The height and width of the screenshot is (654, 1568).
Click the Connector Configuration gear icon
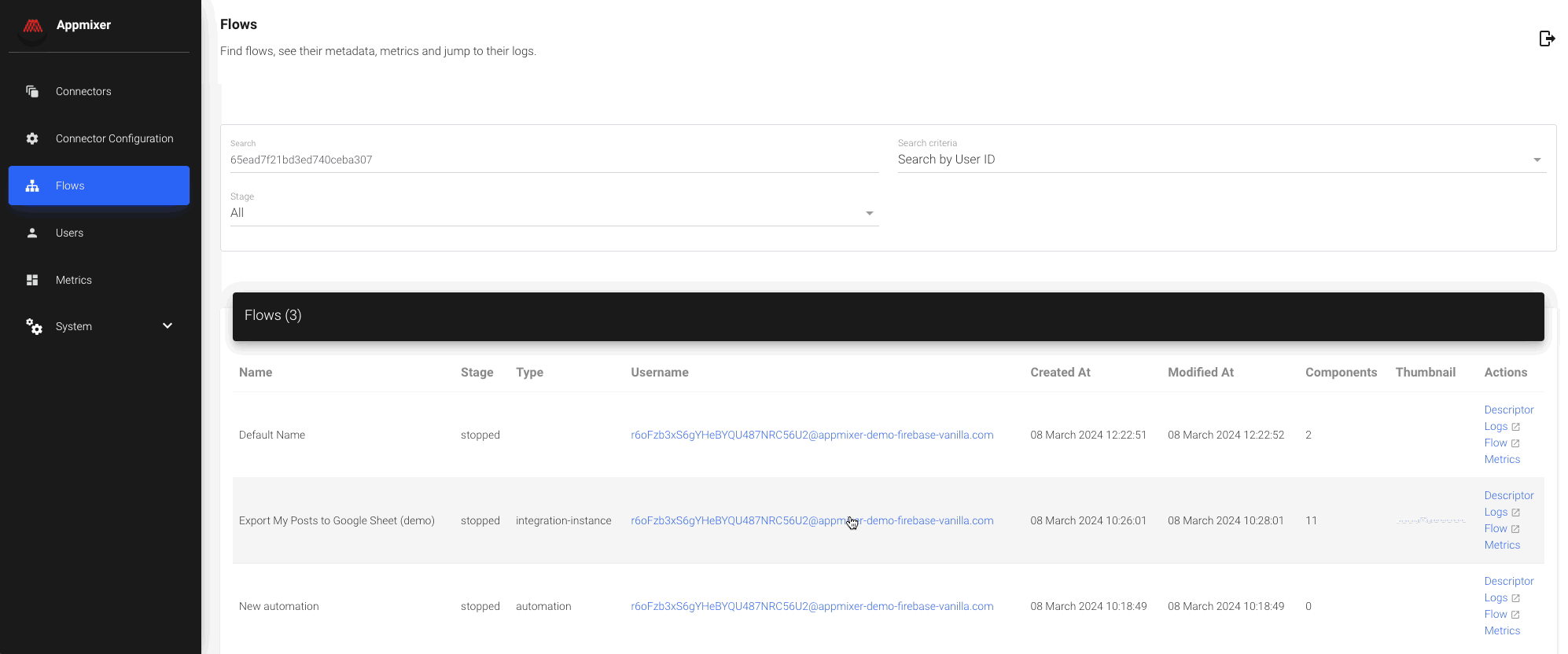pyautogui.click(x=32, y=138)
